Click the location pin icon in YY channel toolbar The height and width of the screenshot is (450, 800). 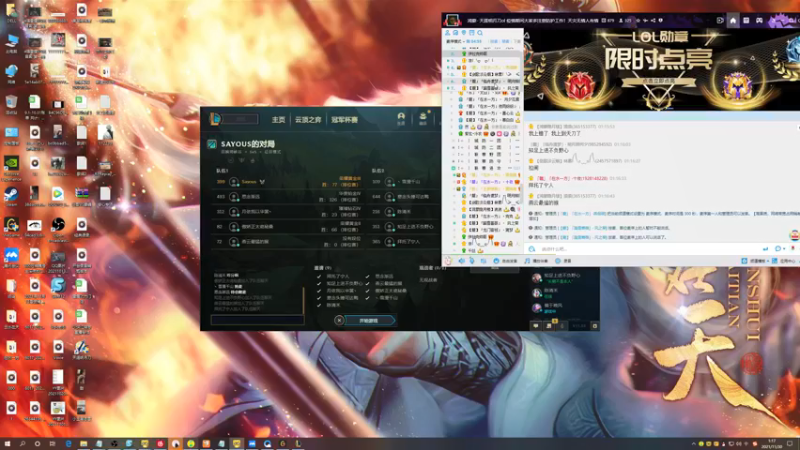point(464,33)
